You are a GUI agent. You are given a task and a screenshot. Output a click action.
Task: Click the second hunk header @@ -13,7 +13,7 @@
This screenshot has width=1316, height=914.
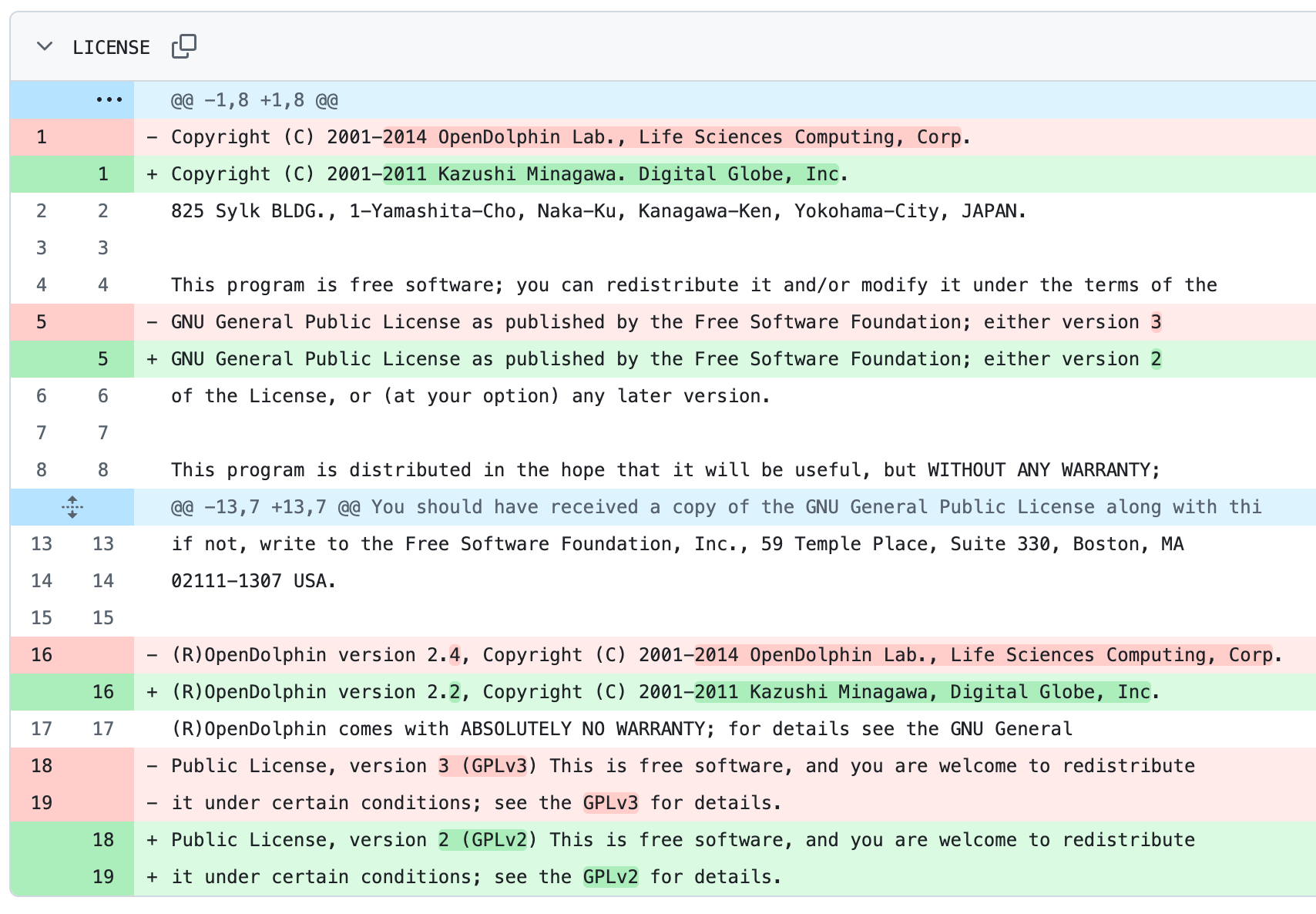point(716,507)
